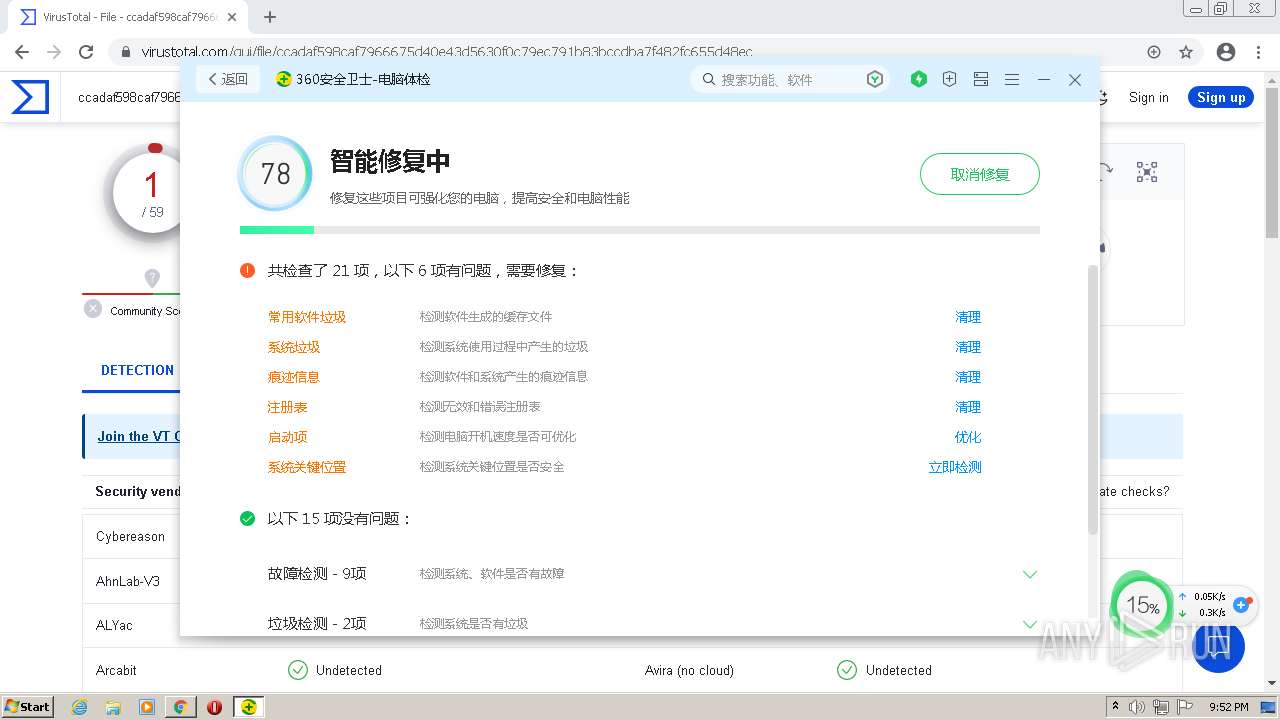Switch to Chrome in taskbar
This screenshot has width=1280, height=720.
[181, 707]
